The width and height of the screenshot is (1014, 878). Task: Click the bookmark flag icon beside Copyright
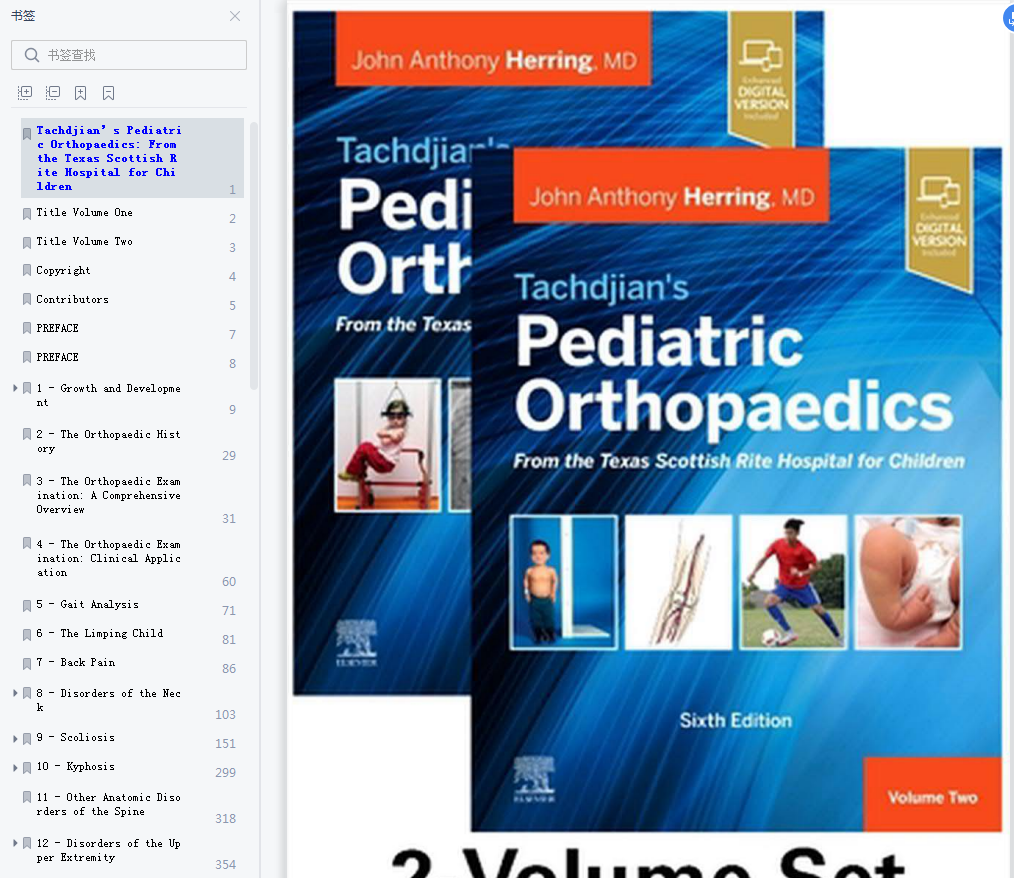click(27, 270)
